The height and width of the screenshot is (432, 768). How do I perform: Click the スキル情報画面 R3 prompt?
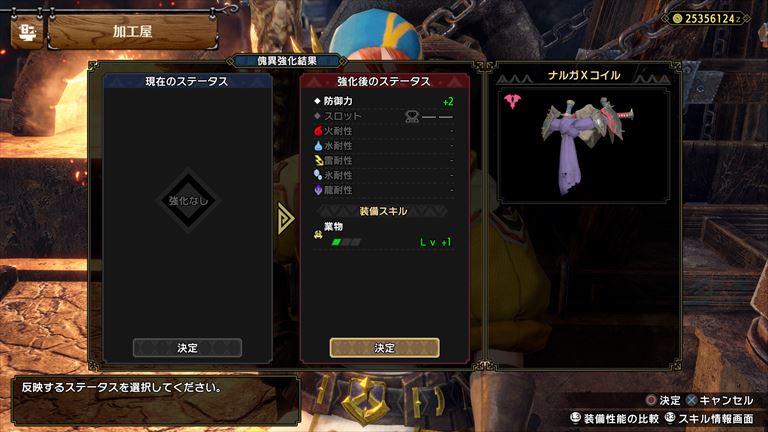[709, 419]
